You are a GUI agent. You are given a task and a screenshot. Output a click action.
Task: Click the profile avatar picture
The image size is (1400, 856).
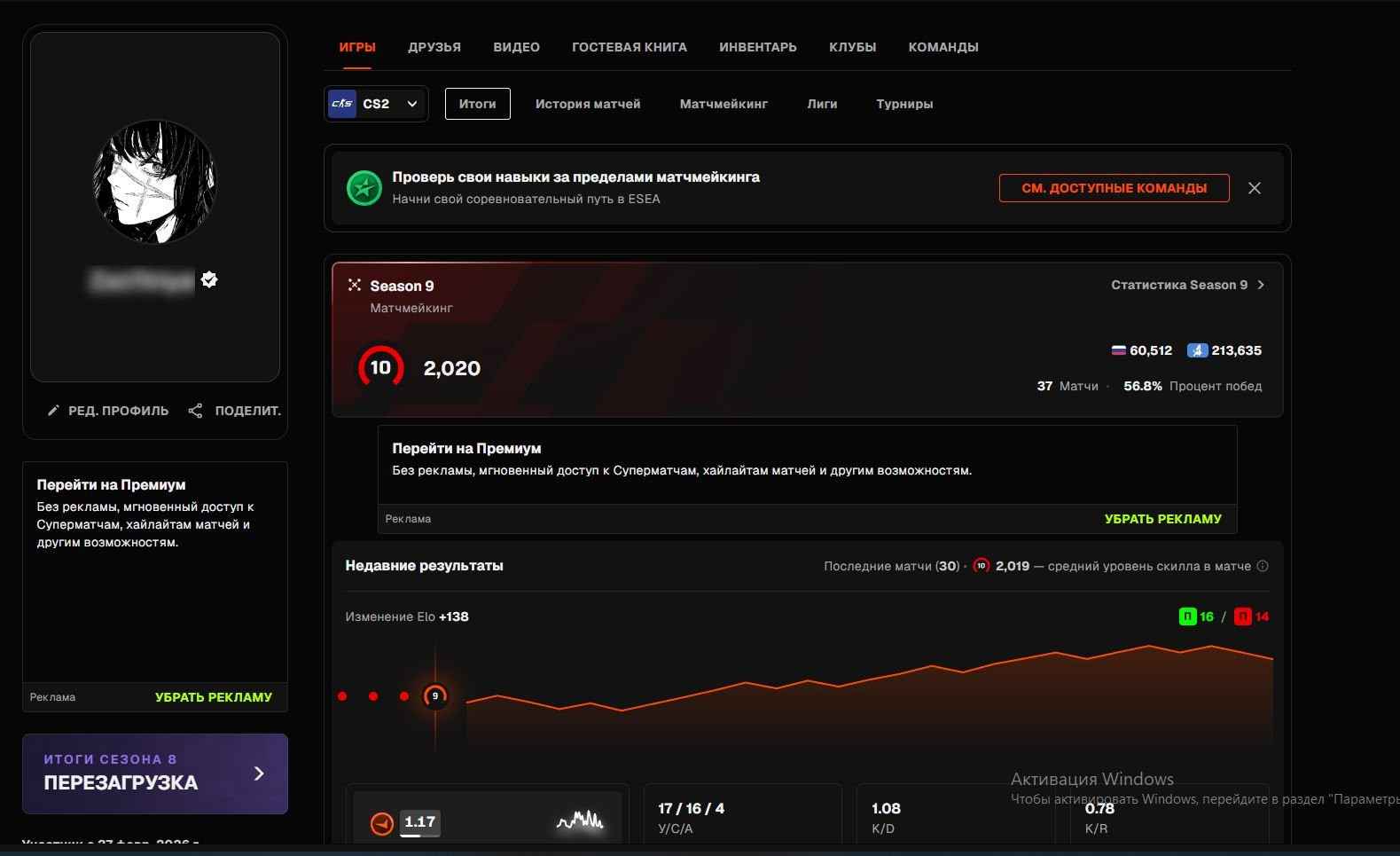pos(155,182)
